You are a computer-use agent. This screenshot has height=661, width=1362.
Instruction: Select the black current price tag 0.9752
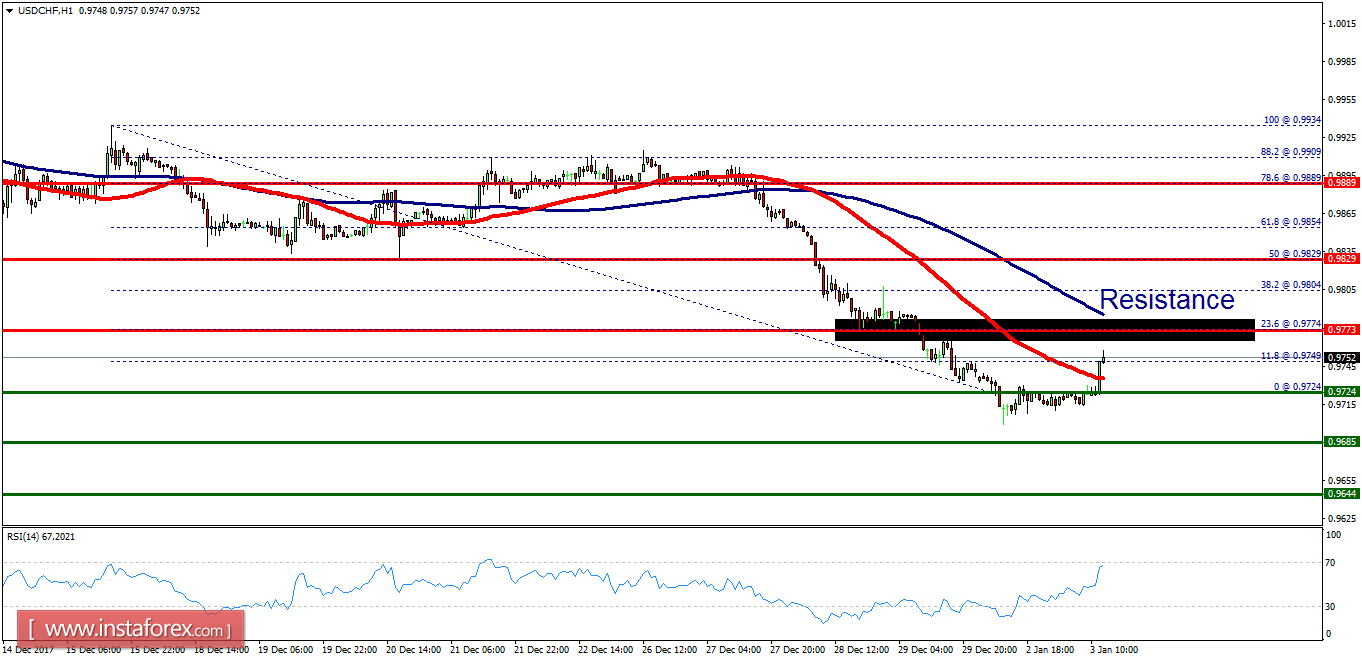click(1341, 357)
